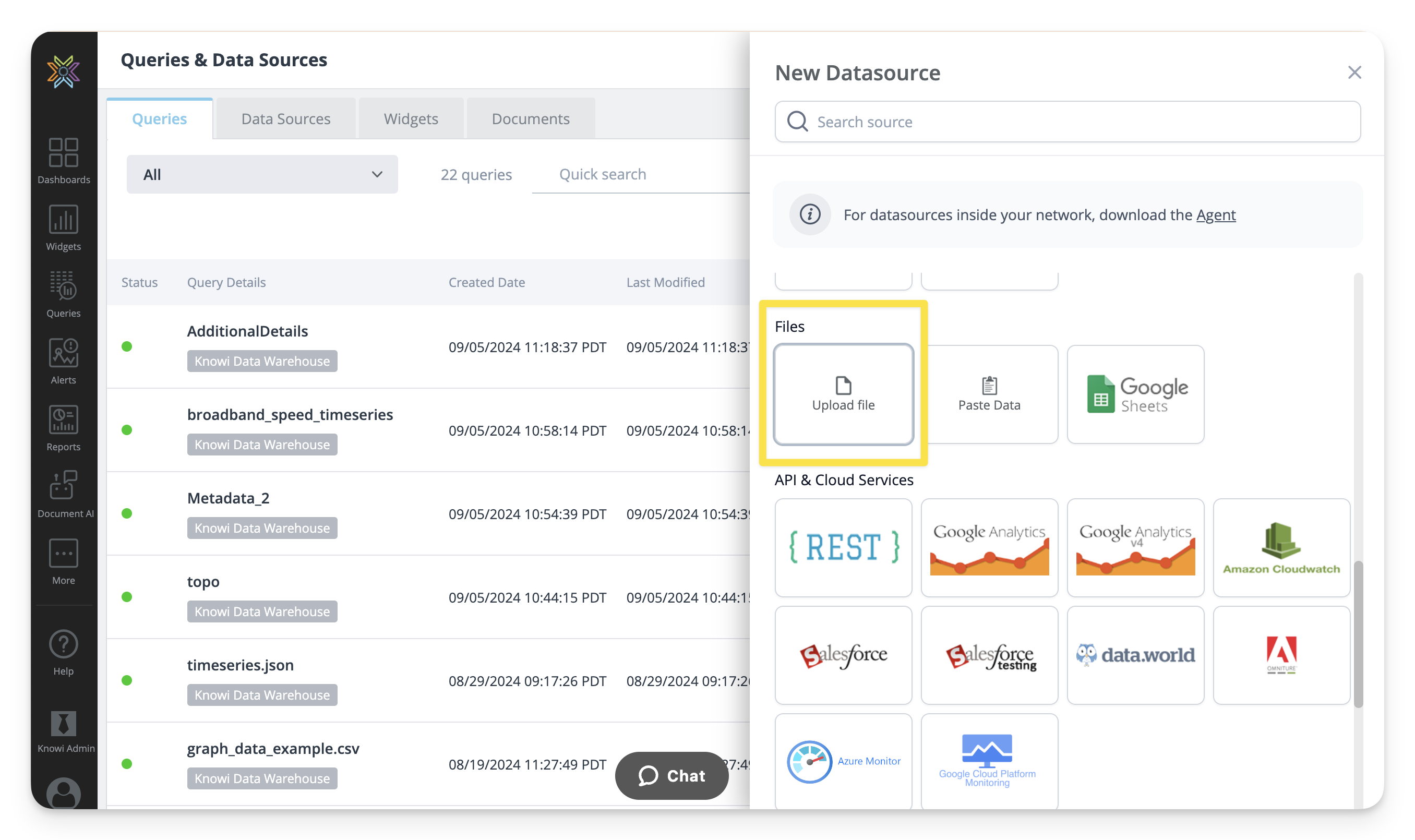
Task: Open the Metadata_2 query
Action: point(228,498)
